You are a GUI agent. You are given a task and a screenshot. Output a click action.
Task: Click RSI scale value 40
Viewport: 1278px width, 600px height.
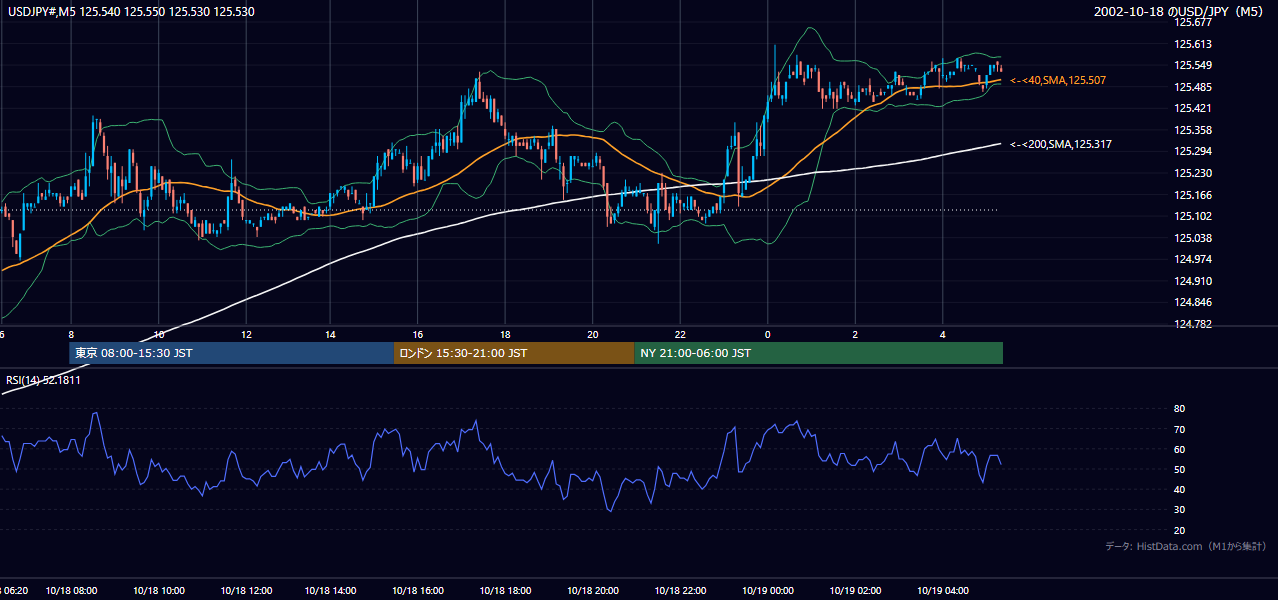1180,489
